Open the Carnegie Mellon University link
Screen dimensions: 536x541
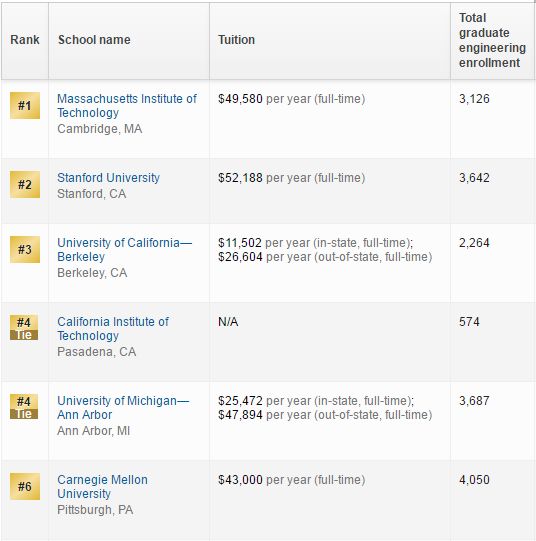pyautogui.click(x=102, y=487)
